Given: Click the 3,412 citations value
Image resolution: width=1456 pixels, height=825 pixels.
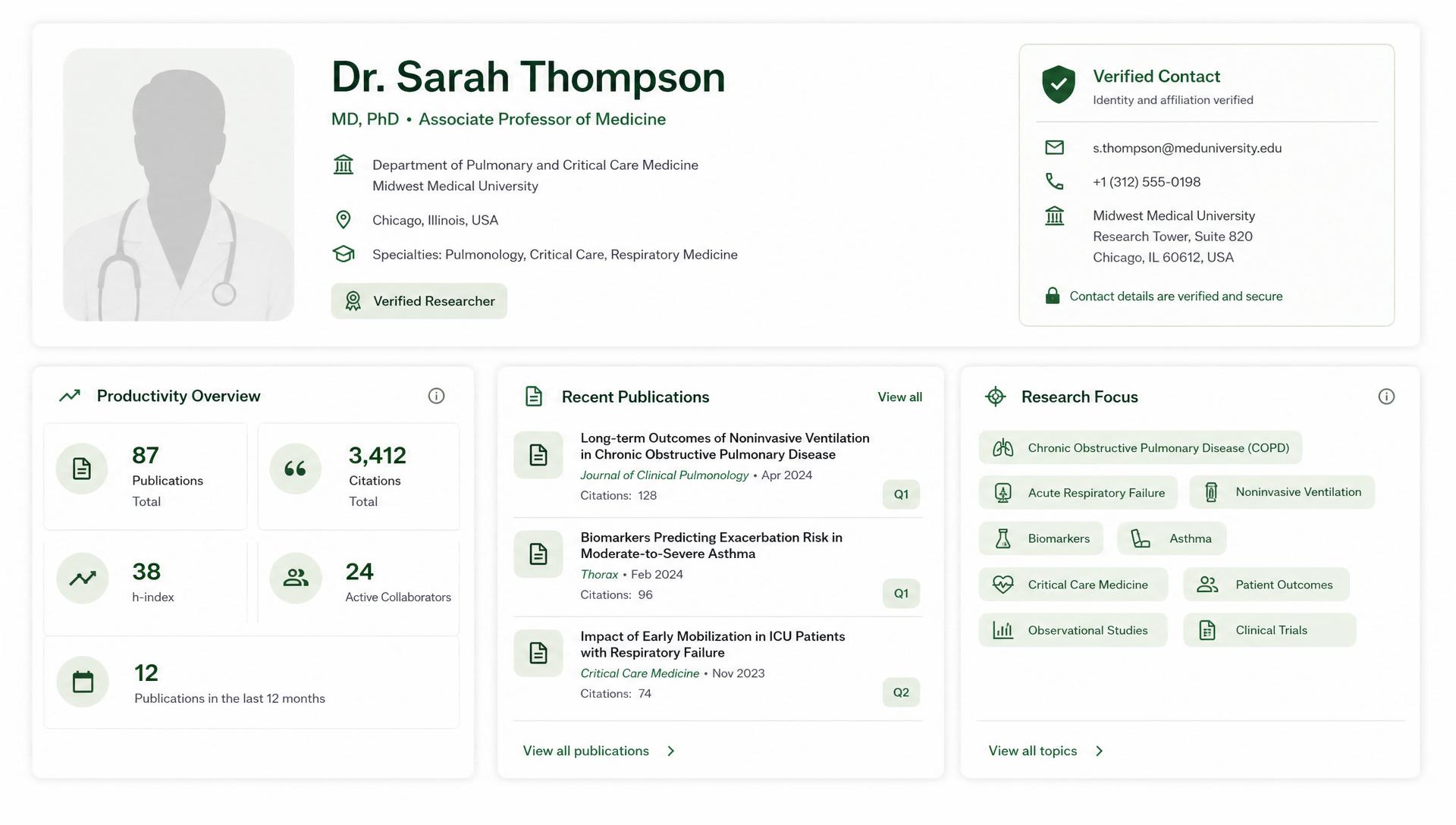Looking at the screenshot, I should pos(378,456).
